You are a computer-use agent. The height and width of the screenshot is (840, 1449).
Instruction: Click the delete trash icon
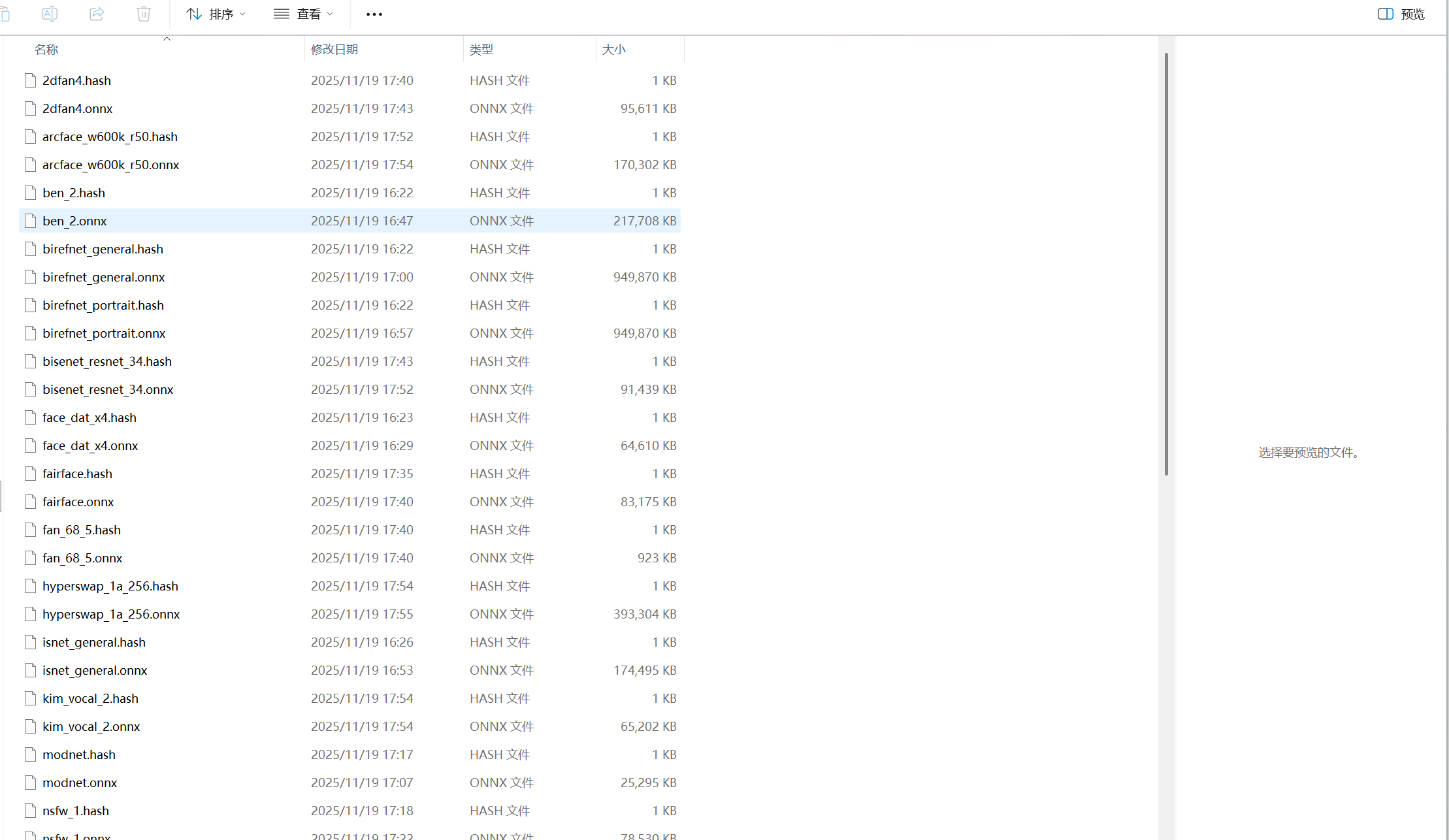point(144,14)
